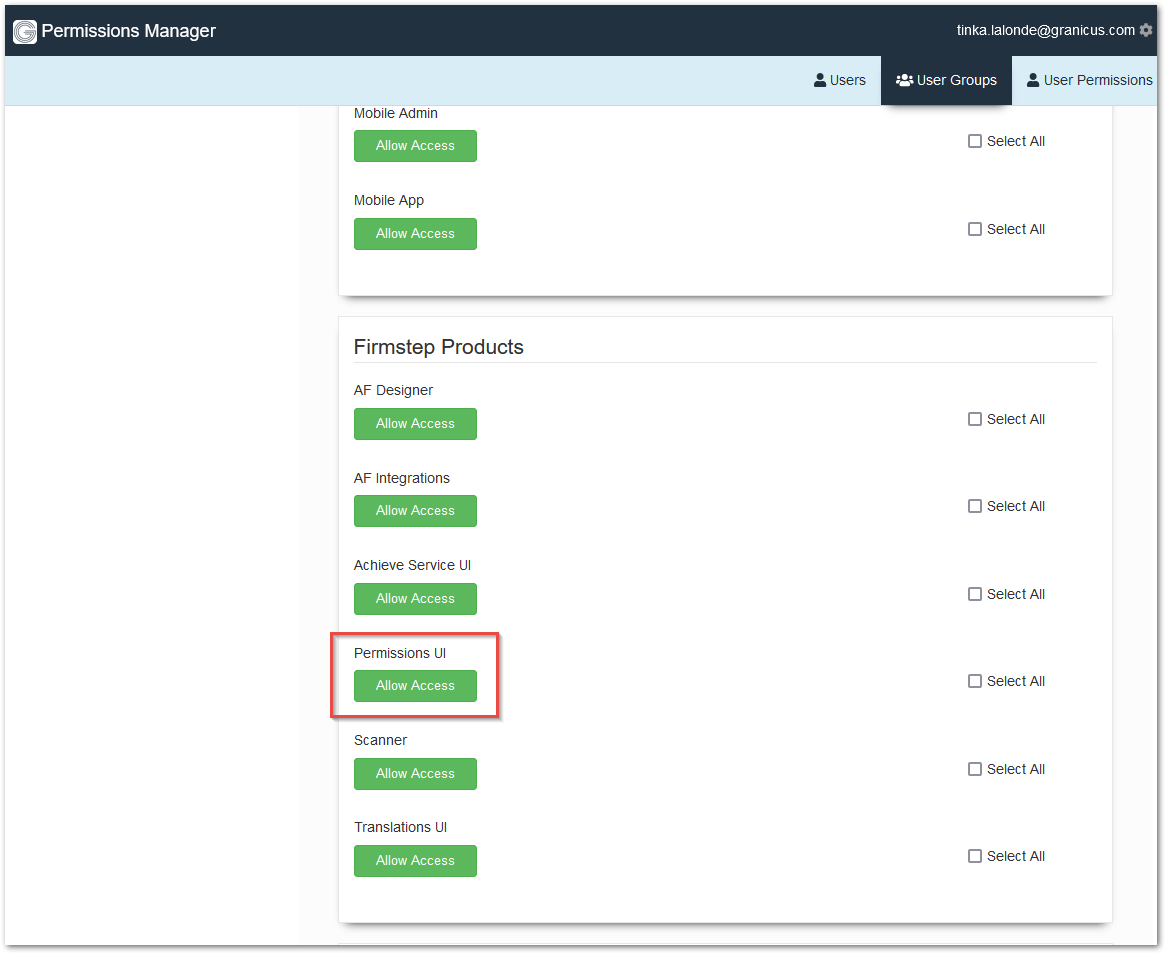
Task: Allow Access for Achieve Service UI
Action: click(415, 599)
